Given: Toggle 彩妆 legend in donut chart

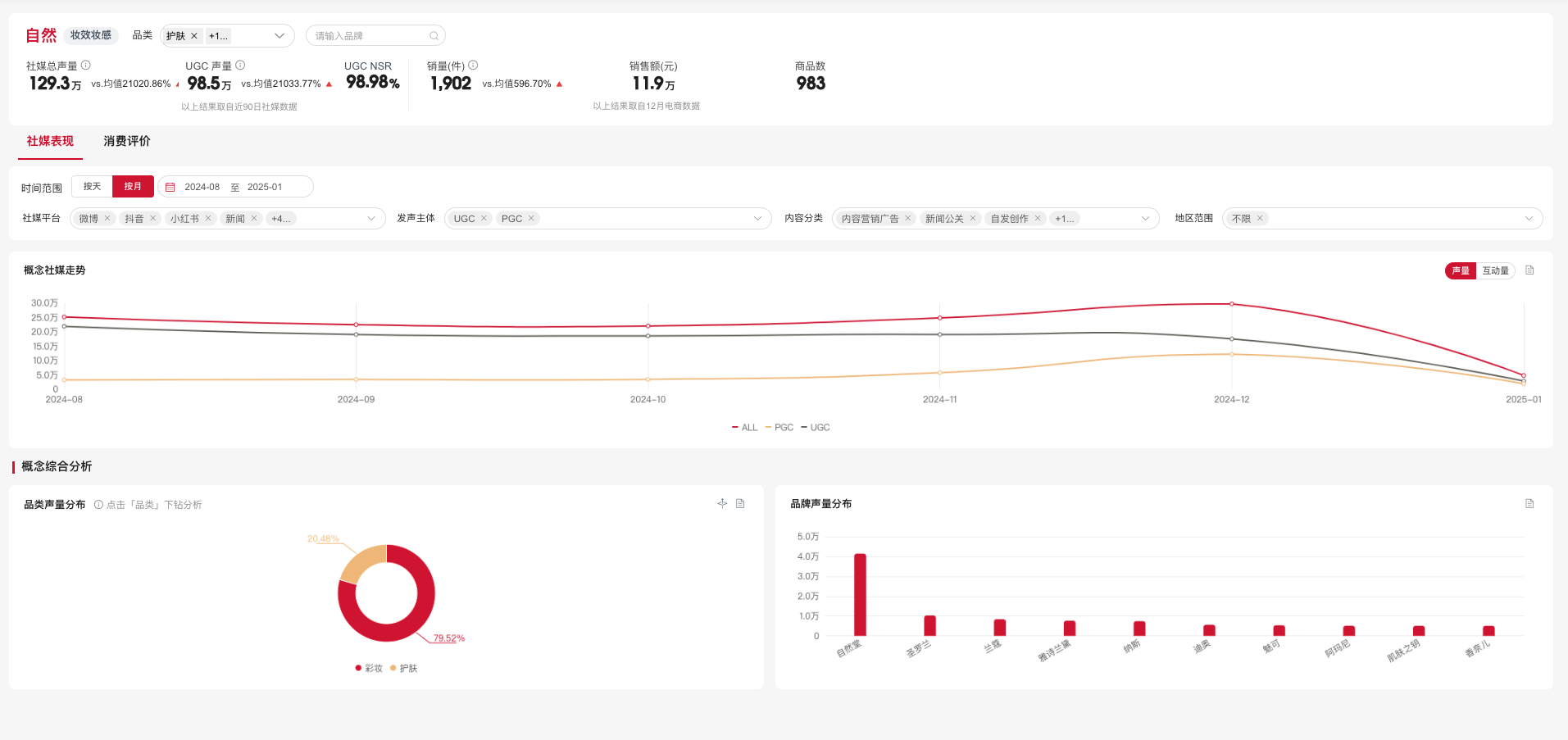Looking at the screenshot, I should coord(369,669).
